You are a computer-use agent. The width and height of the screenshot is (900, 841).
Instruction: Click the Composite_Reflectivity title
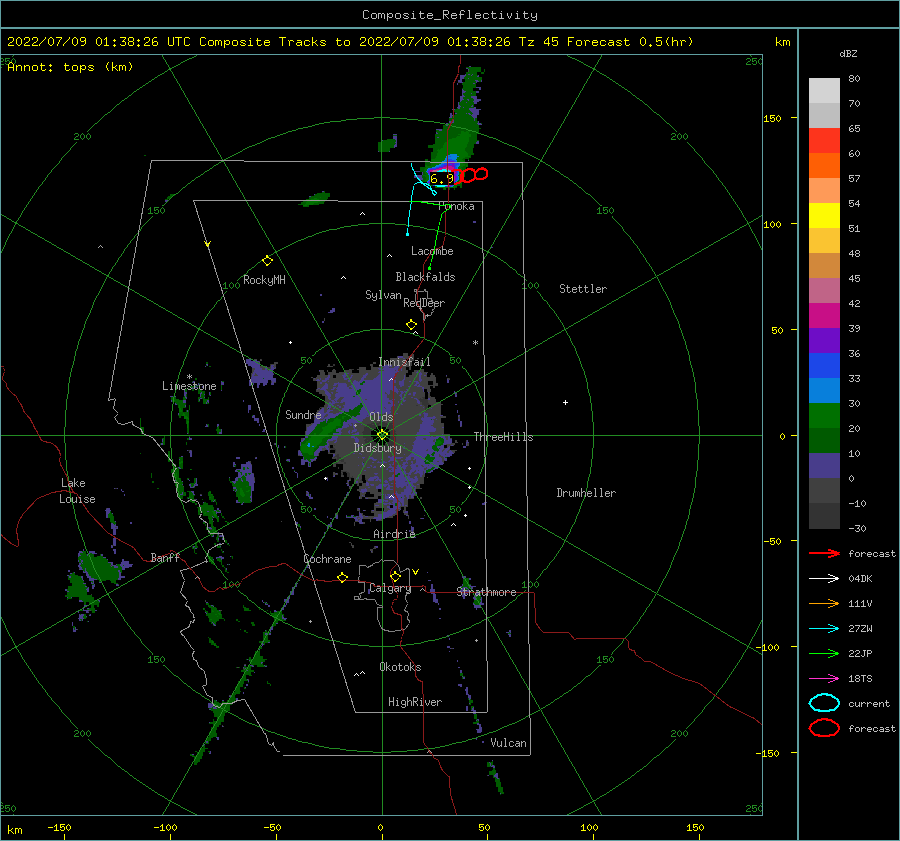pos(450,15)
